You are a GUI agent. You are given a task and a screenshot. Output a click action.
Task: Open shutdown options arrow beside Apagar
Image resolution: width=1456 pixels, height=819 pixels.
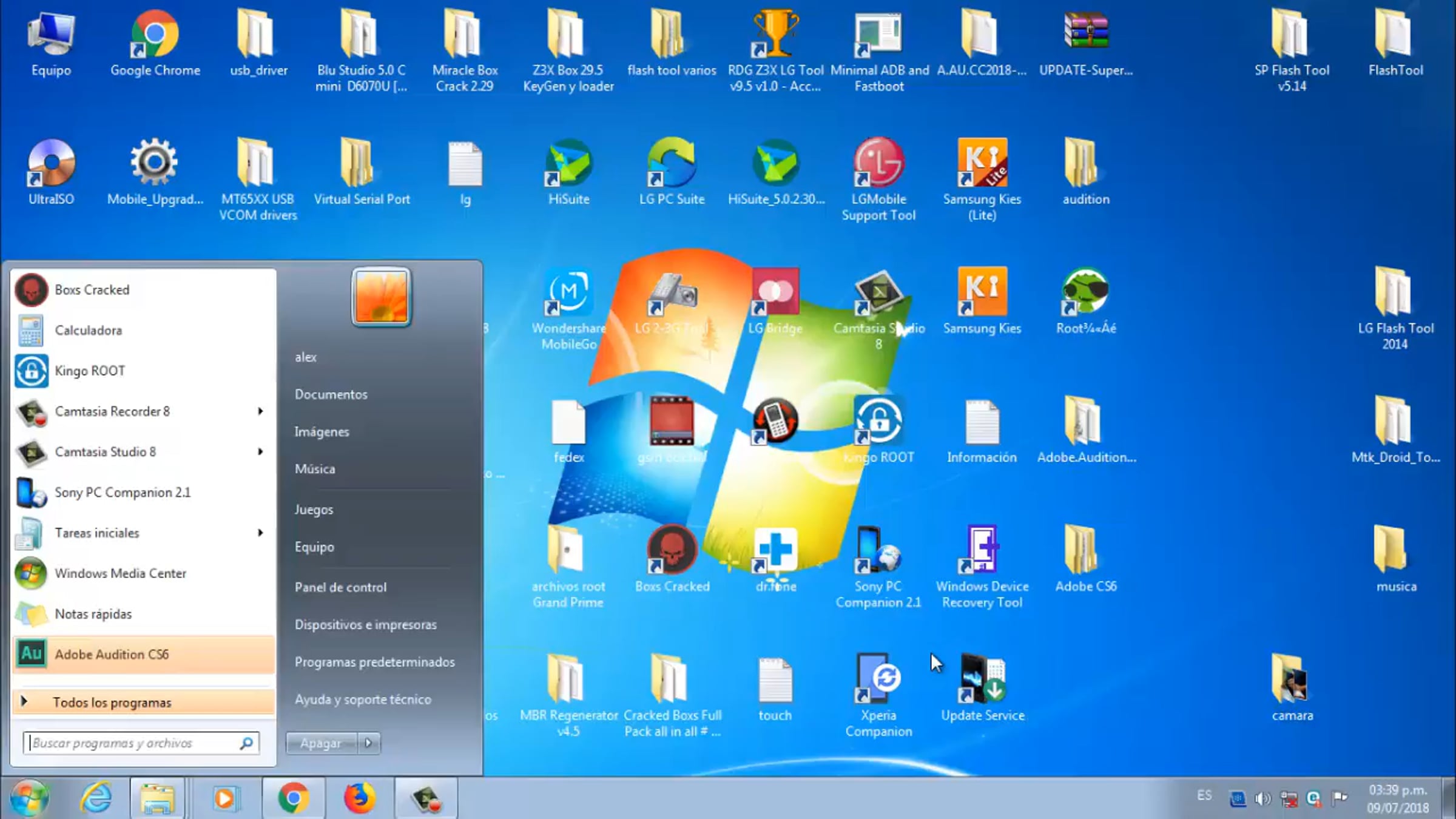pyautogui.click(x=368, y=743)
